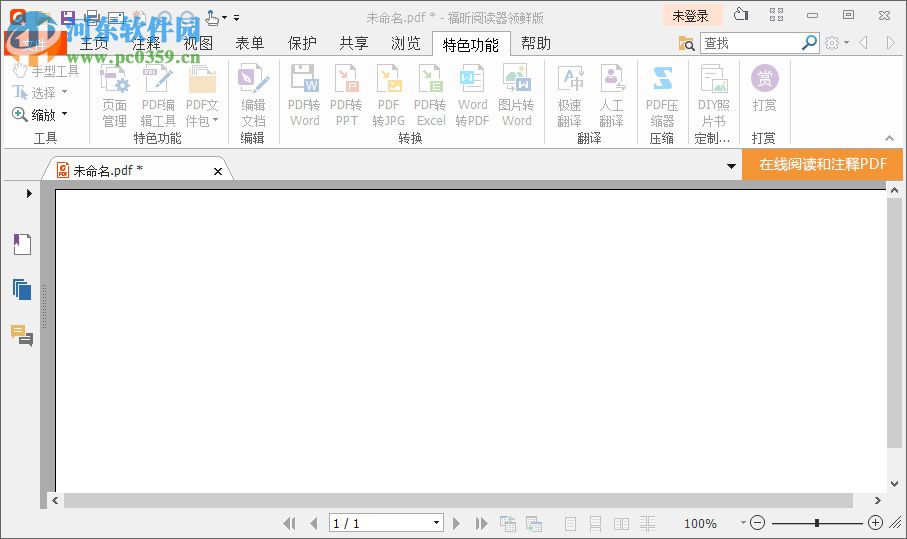The height and width of the screenshot is (539, 907).
Task: Expand the 选择 tool dropdown
Action: point(64,91)
